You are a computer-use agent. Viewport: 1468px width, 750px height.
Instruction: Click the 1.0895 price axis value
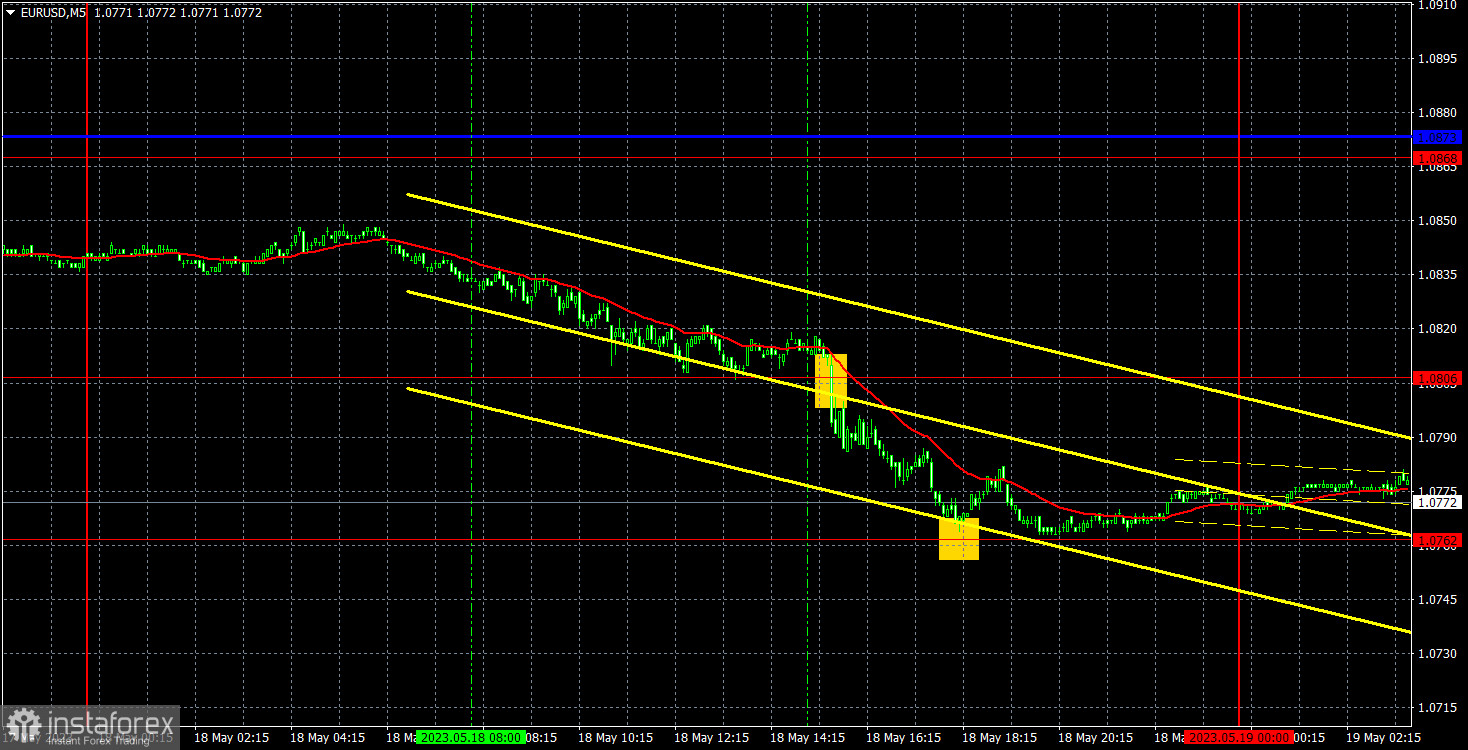(1439, 59)
